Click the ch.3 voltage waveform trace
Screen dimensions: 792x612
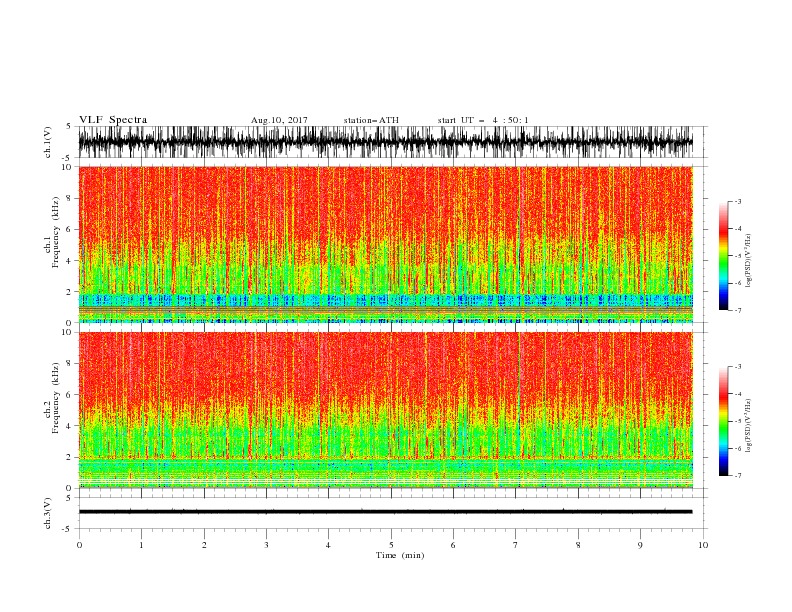click(x=385, y=512)
